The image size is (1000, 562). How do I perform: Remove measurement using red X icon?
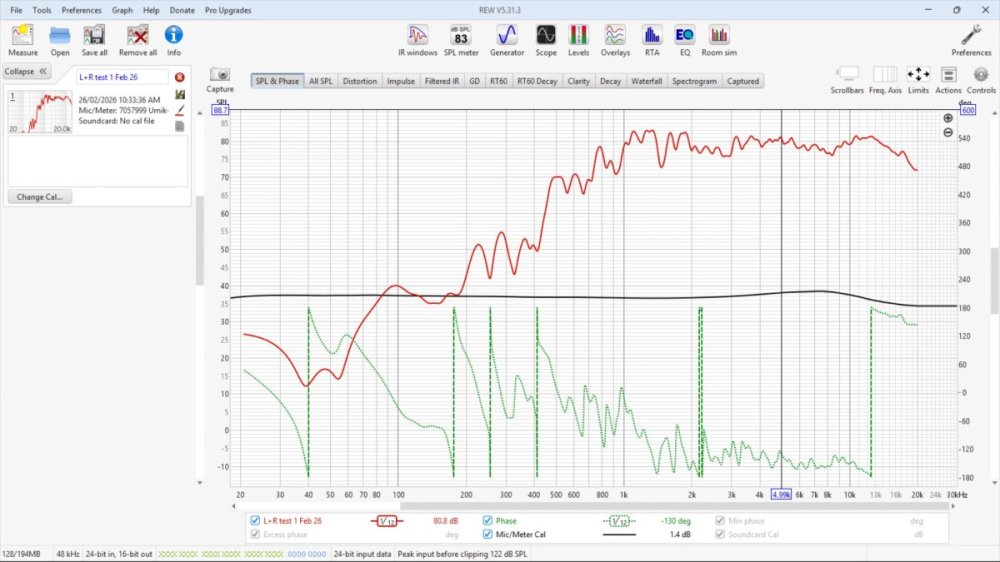point(179,77)
